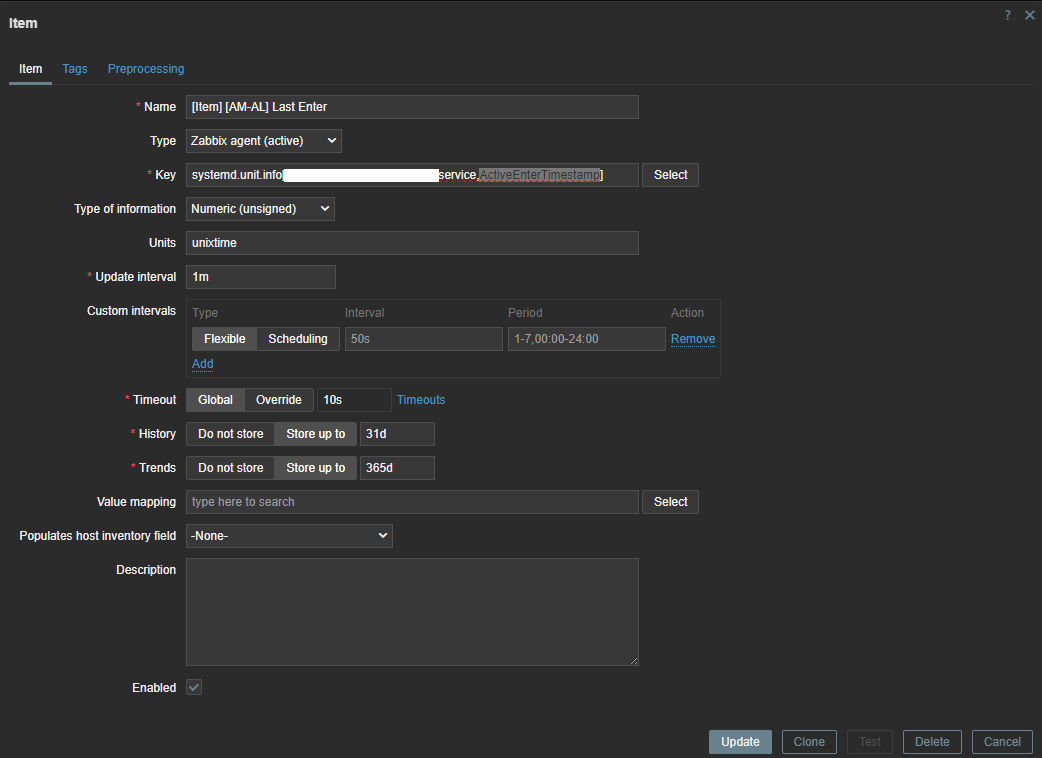Close the Item dialog with X icon
Screen dimensions: 1042x758
click(1029, 15)
